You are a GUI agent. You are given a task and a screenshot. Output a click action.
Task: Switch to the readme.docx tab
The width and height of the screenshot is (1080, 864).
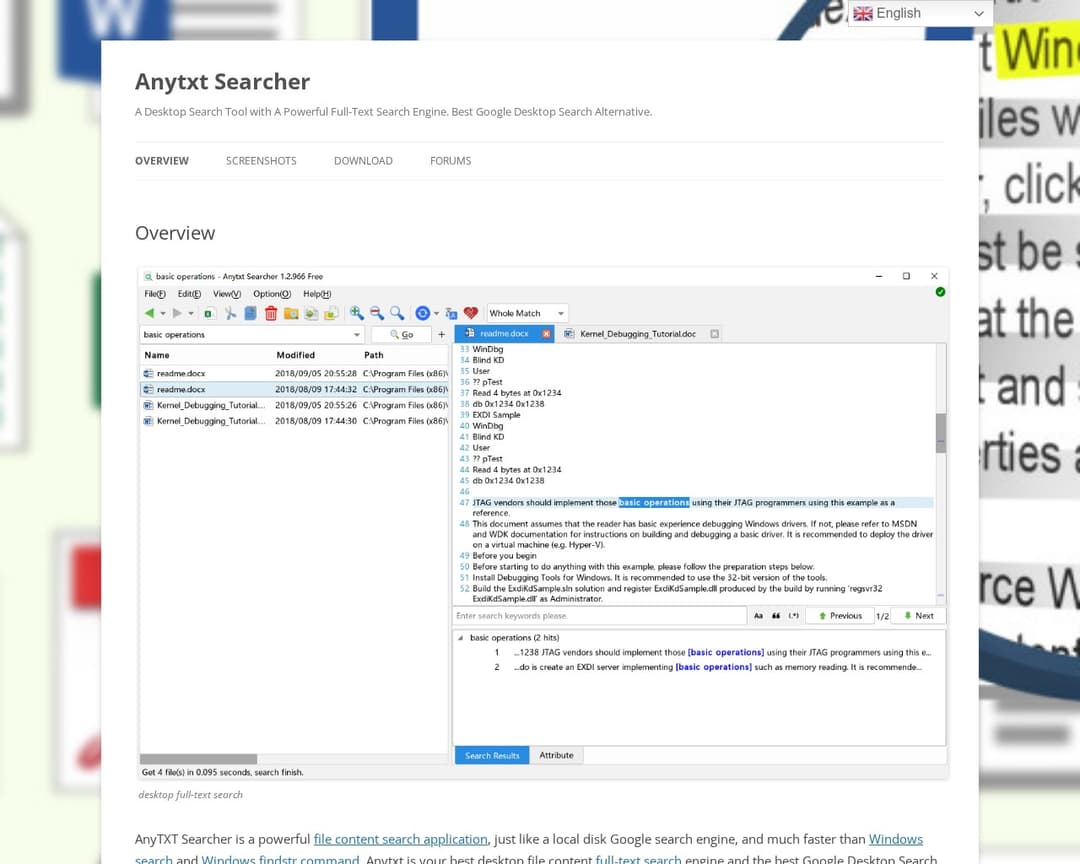[504, 333]
